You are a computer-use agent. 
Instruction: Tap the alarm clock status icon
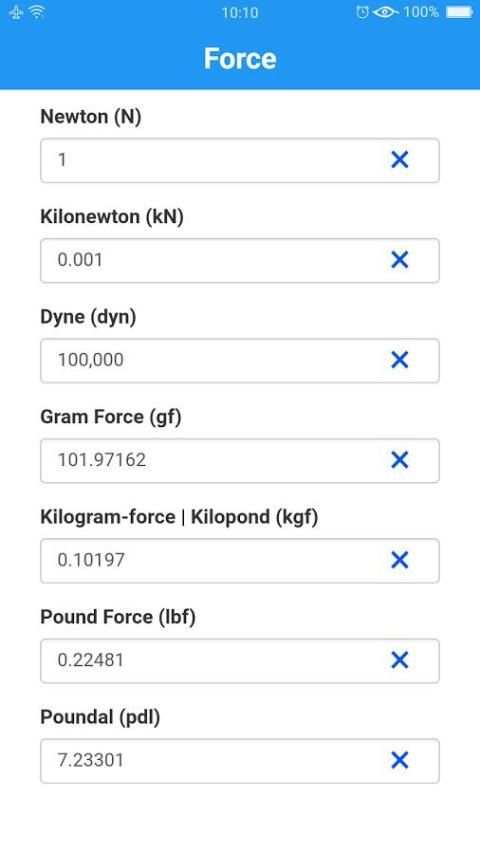coord(362,12)
